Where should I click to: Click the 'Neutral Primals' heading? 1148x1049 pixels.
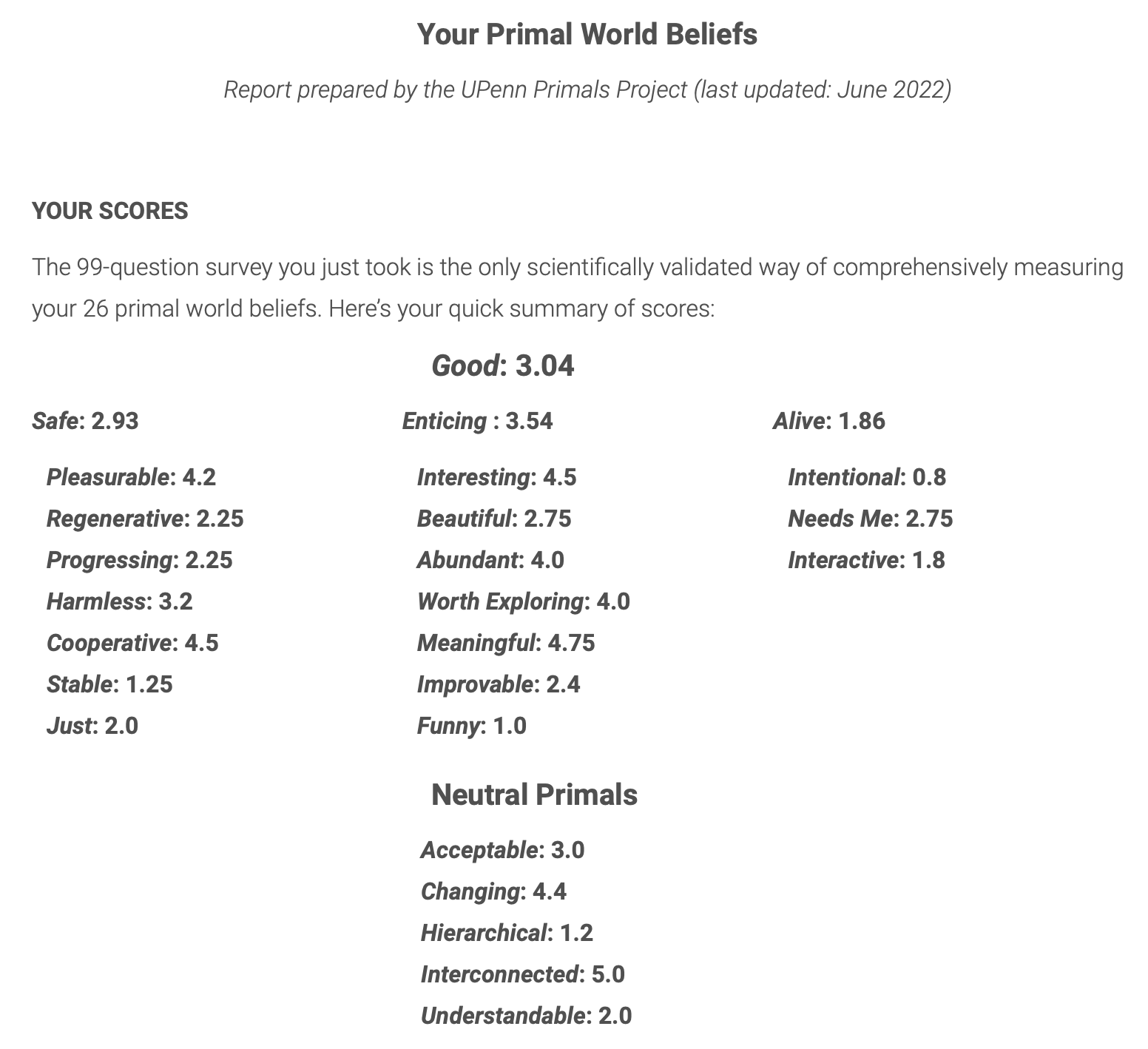pos(534,795)
